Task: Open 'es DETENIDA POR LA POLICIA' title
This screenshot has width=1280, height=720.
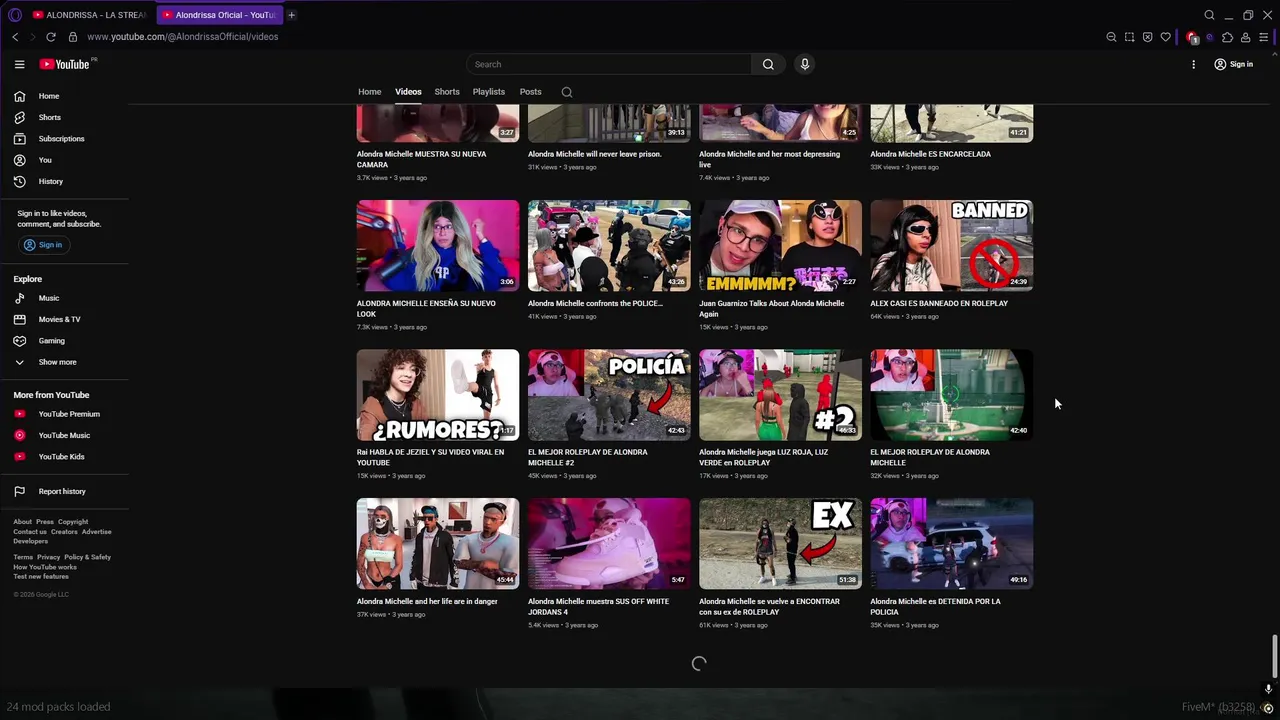Action: tap(935, 606)
